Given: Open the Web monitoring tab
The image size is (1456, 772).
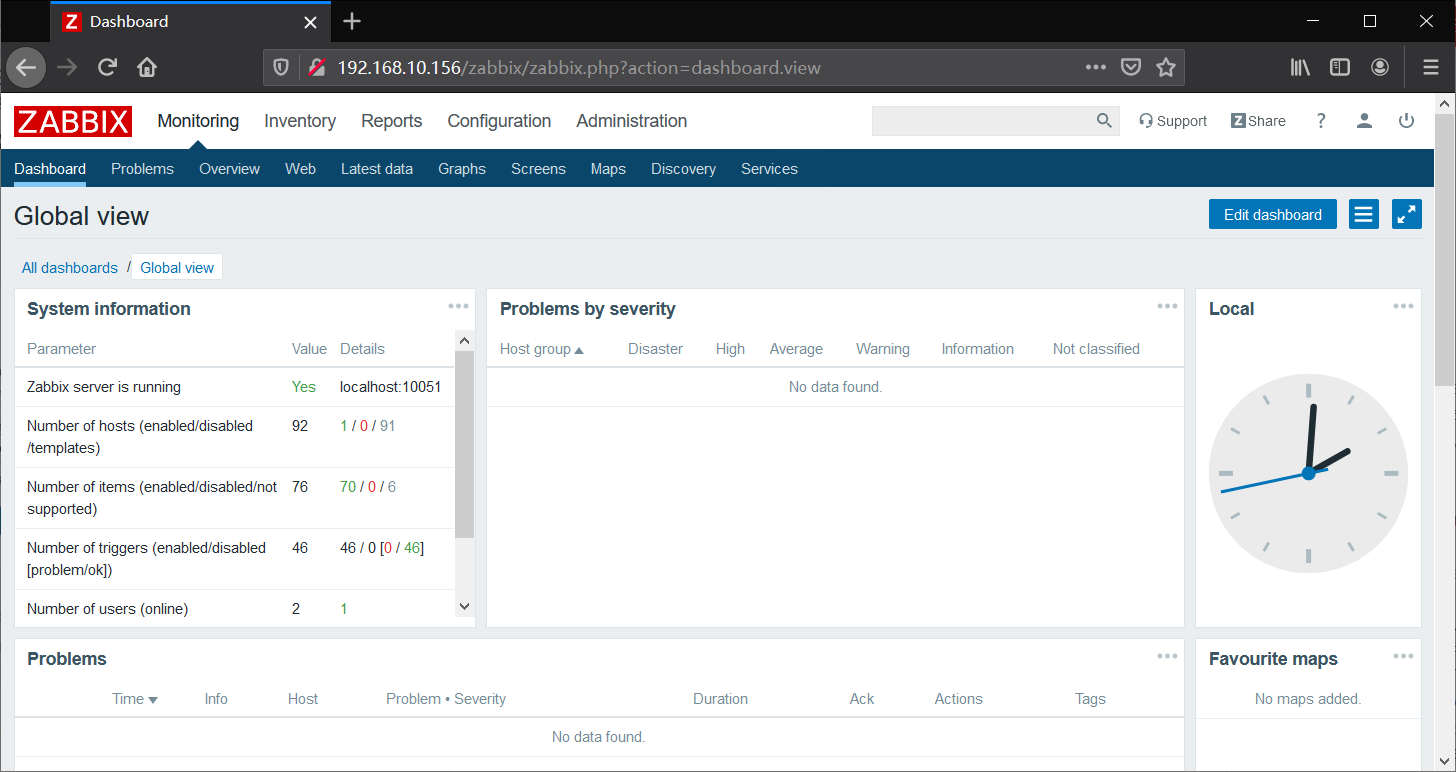Looking at the screenshot, I should [300, 169].
